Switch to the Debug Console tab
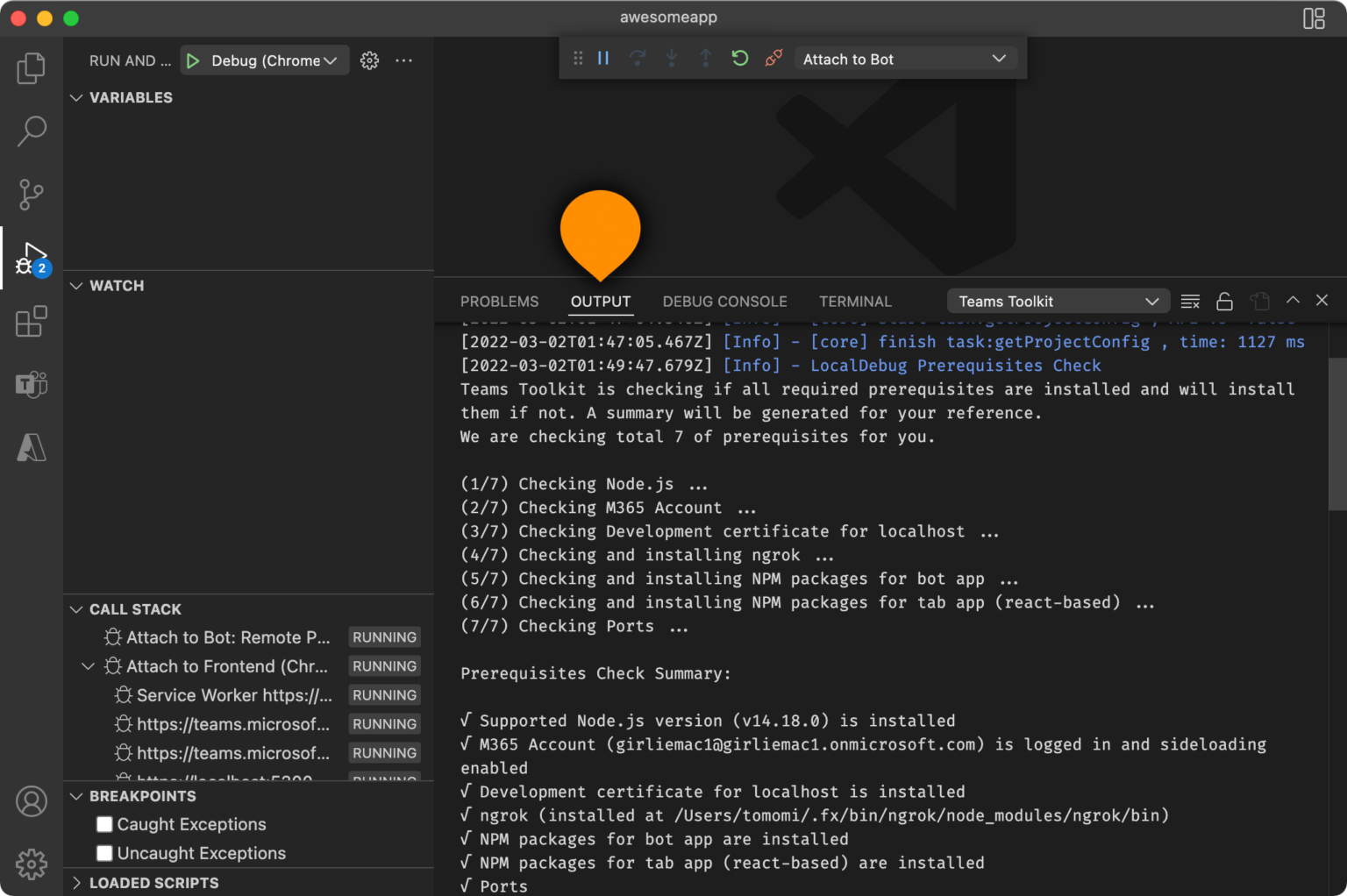The width and height of the screenshot is (1347, 896). coord(724,302)
